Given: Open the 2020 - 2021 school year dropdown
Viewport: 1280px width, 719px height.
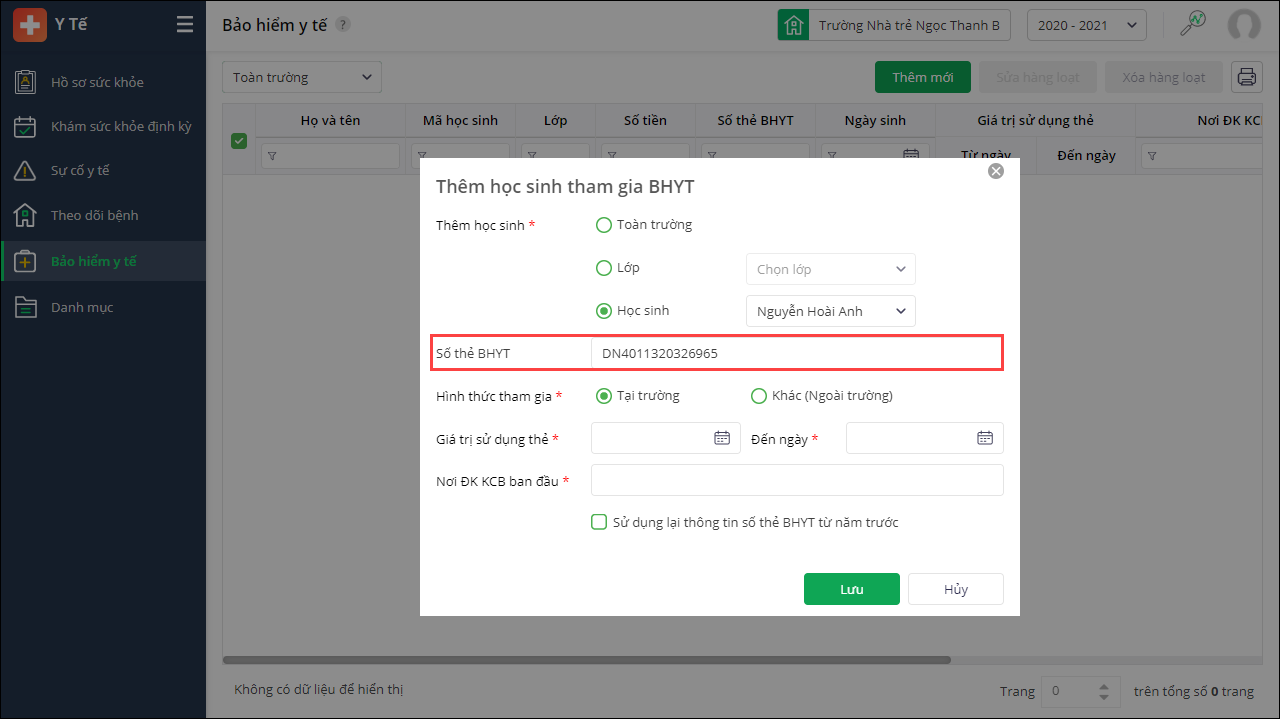Looking at the screenshot, I should [x=1086, y=25].
